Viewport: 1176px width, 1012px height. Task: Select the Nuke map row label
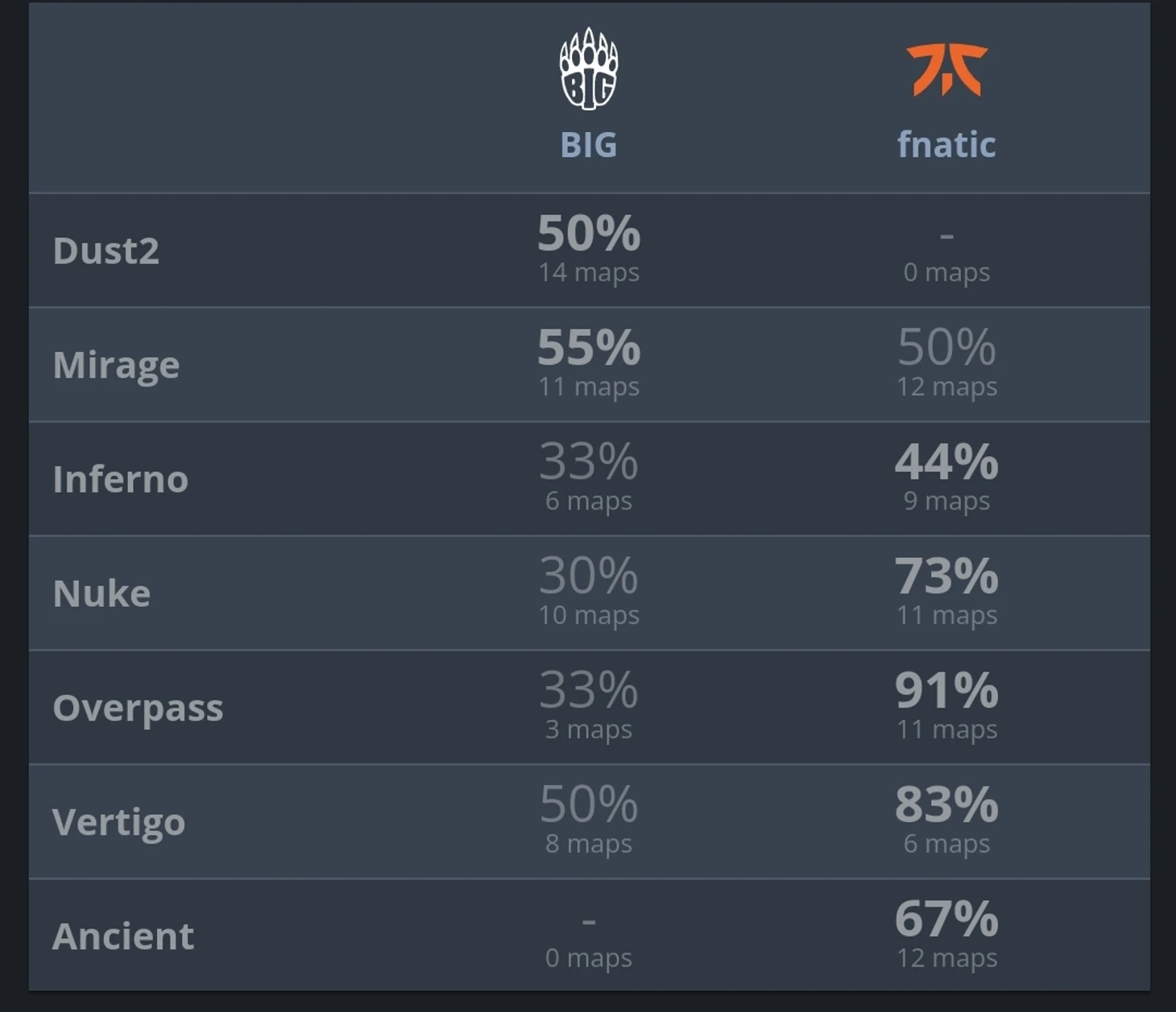101,593
